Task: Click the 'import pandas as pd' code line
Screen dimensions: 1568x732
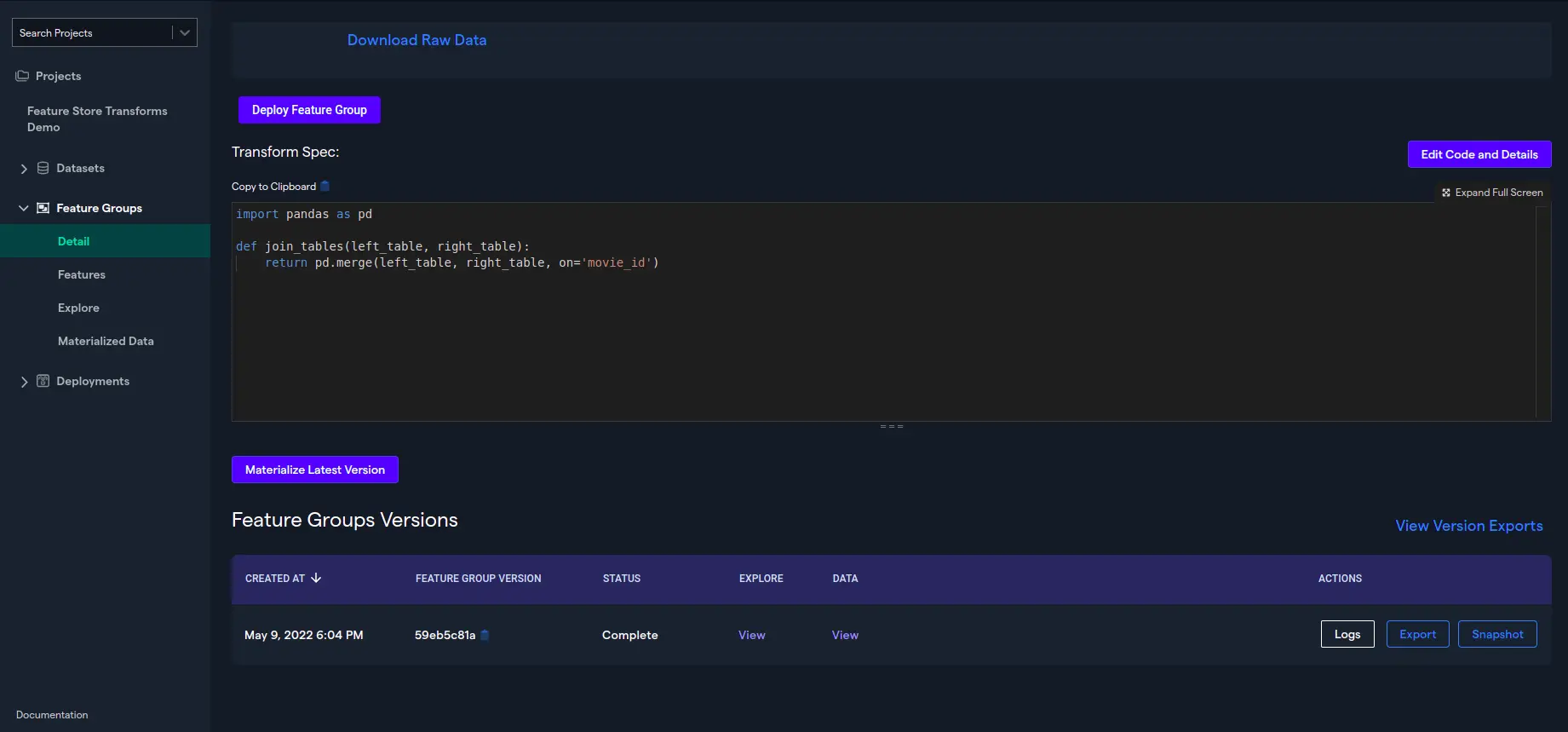Action: [x=304, y=214]
